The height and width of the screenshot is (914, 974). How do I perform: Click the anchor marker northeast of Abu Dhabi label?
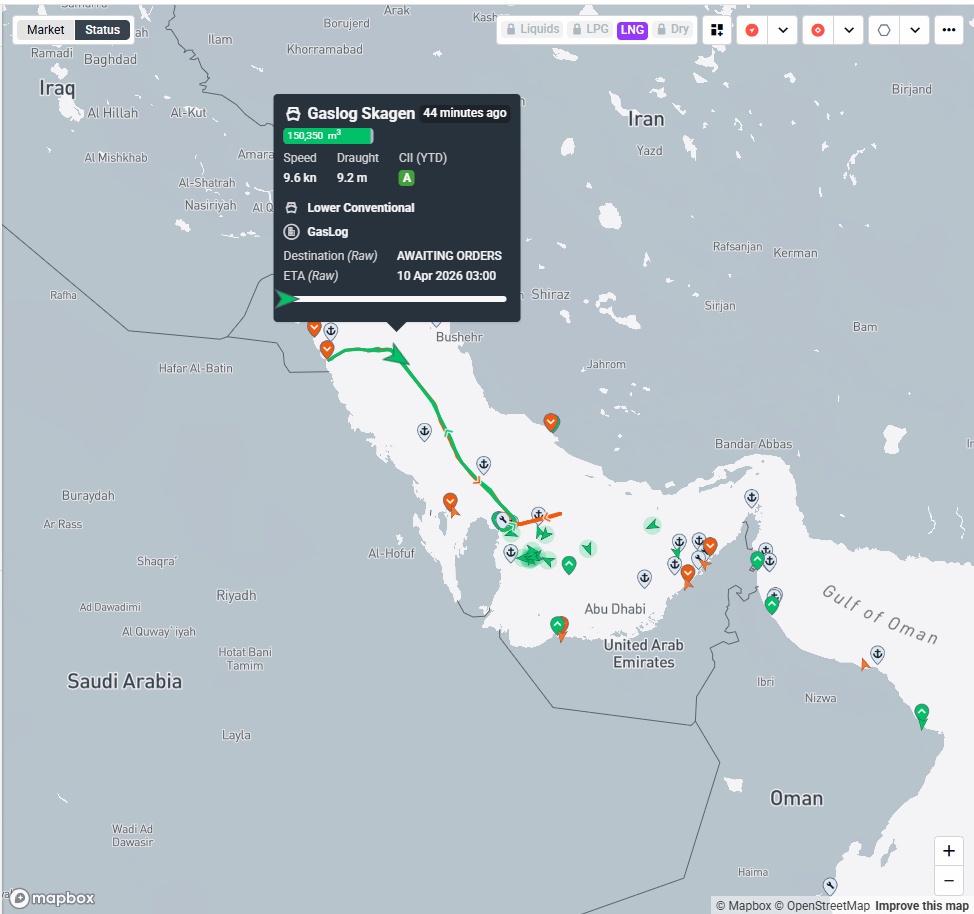coord(645,578)
